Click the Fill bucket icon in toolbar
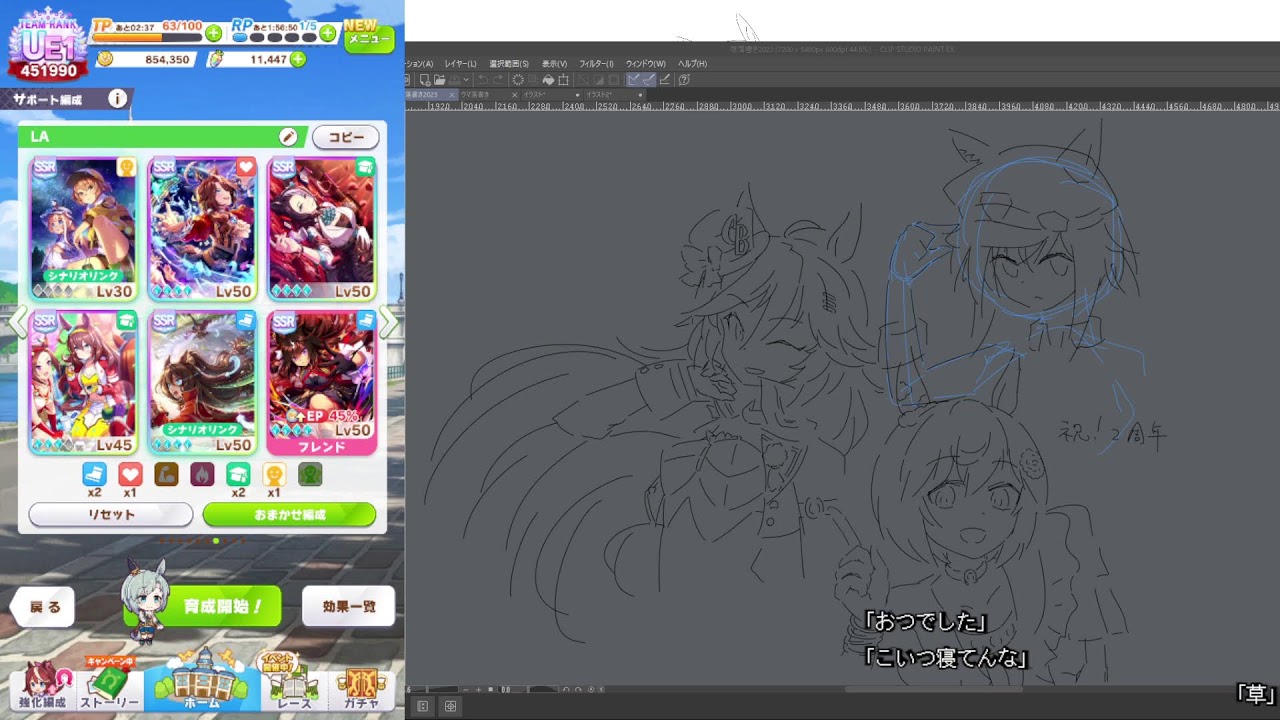The image size is (1280, 720). pos(548,80)
